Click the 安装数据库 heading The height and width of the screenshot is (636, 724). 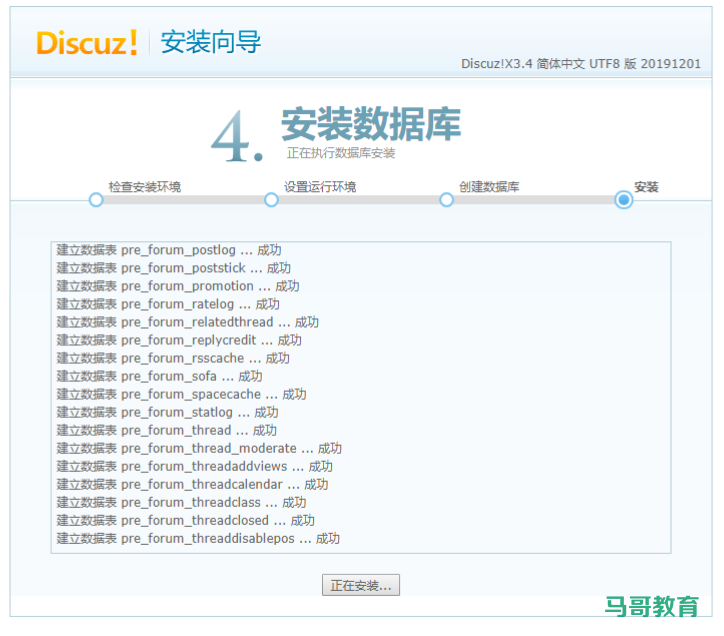[x=371, y=124]
